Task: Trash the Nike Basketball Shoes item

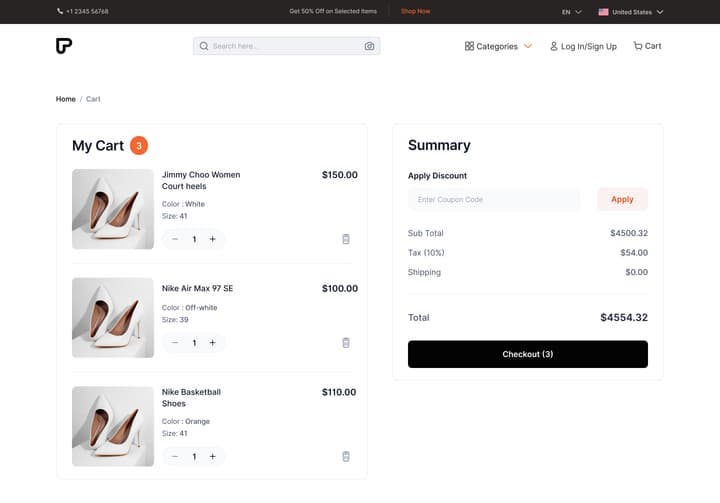Action: (x=346, y=456)
